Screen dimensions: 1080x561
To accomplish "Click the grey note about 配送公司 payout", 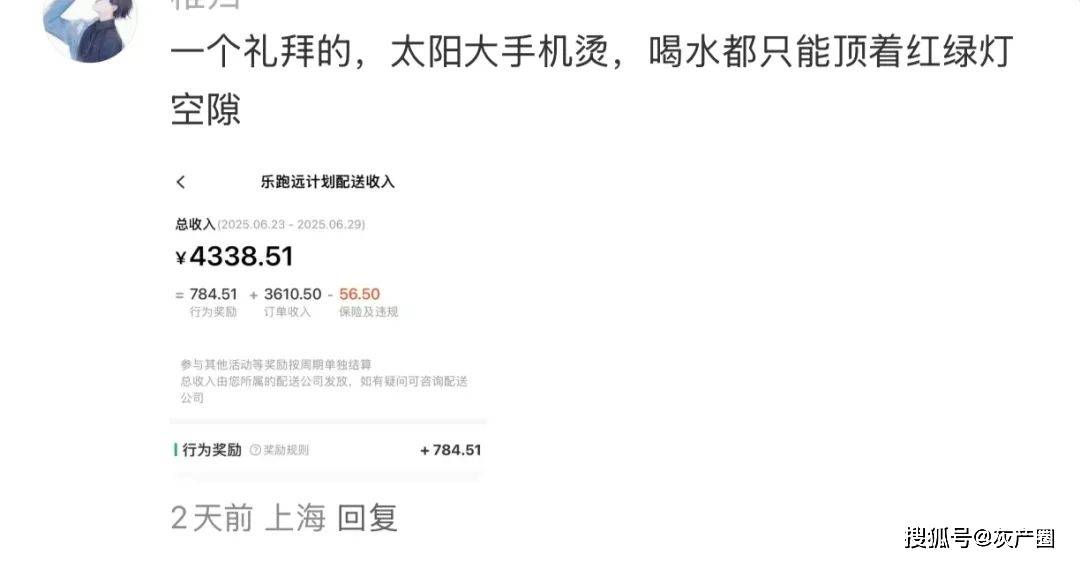I will tap(324, 389).
